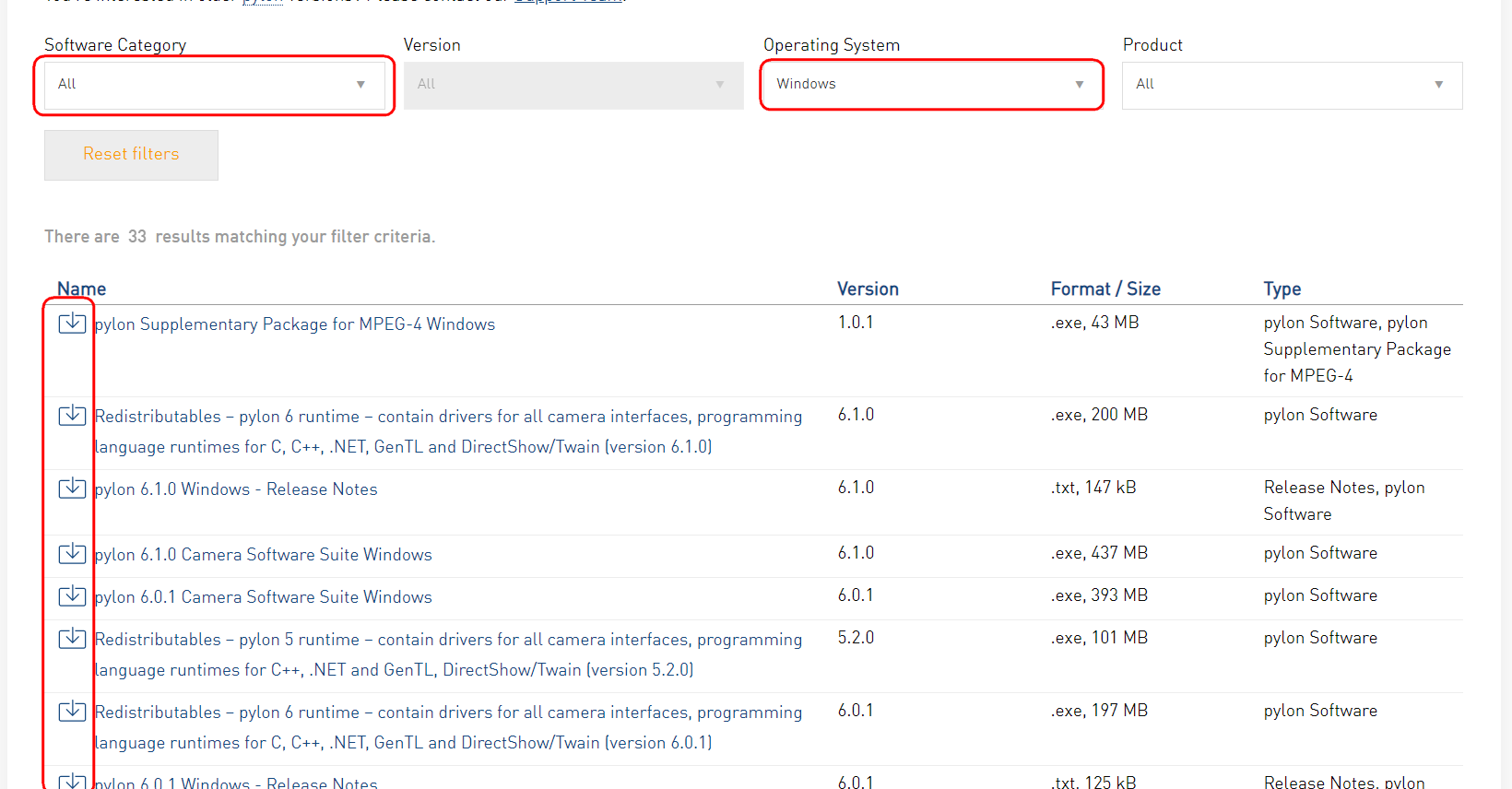Download pylon Supplementary Package for MPEG-4 icon
The height and width of the screenshot is (789, 1512).
click(72, 323)
